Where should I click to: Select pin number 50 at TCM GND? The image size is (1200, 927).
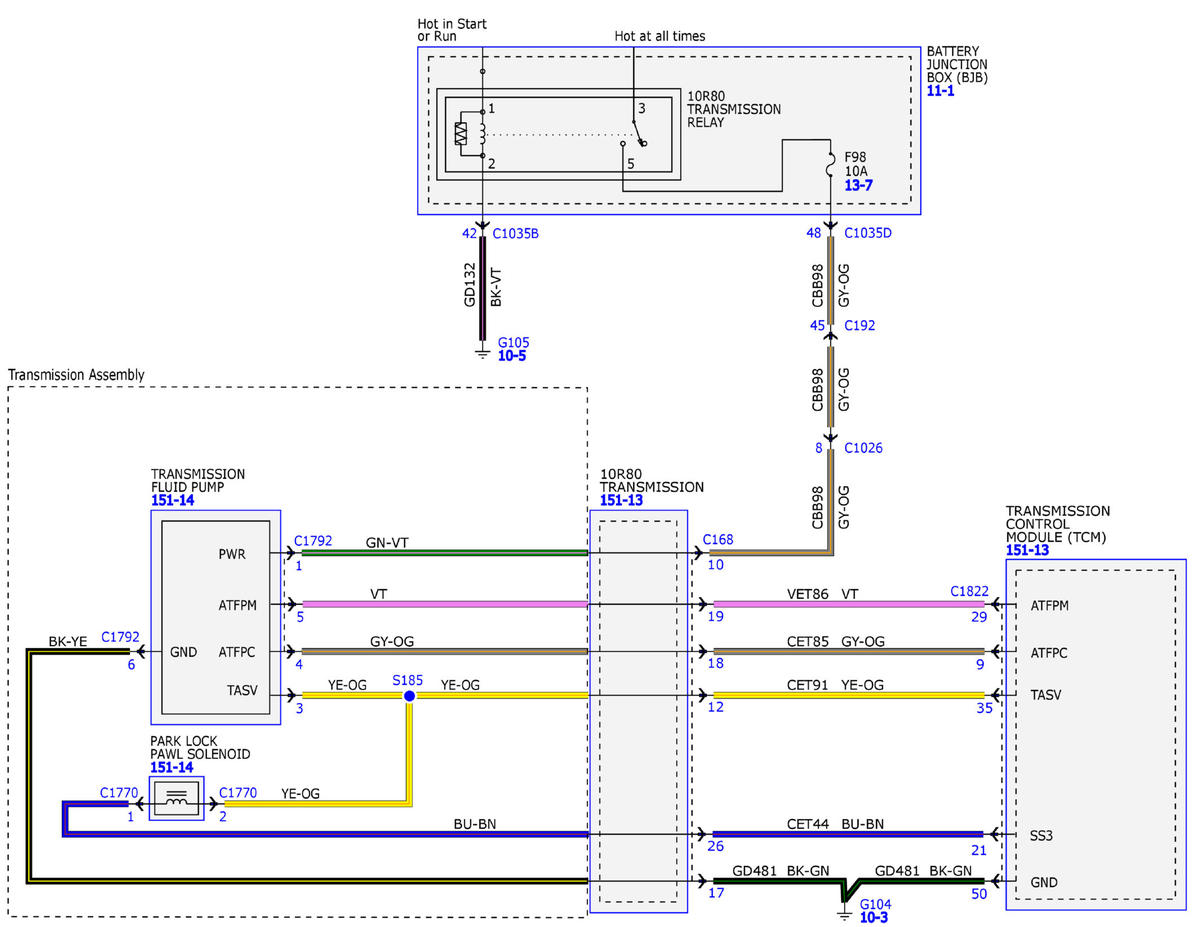tap(980, 896)
